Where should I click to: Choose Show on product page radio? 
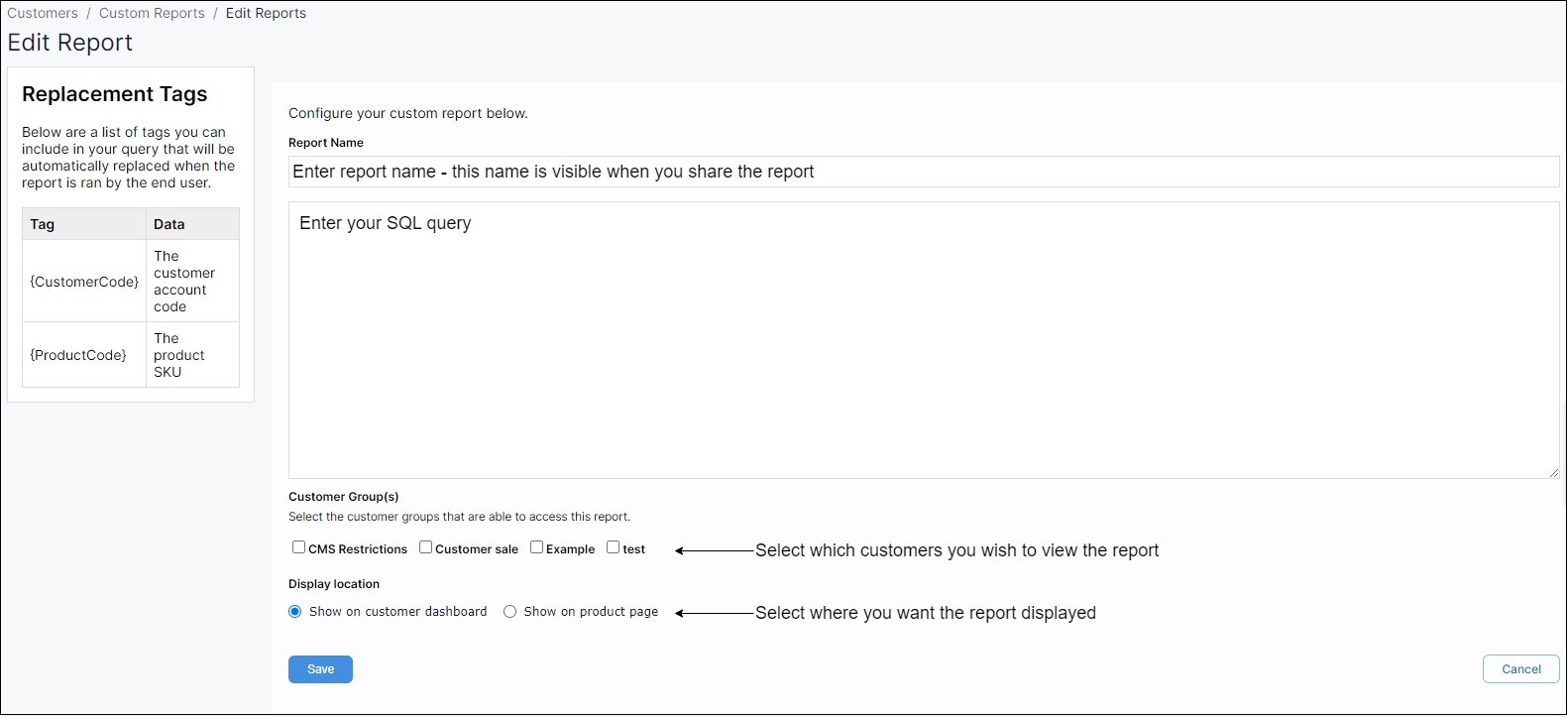pos(509,612)
